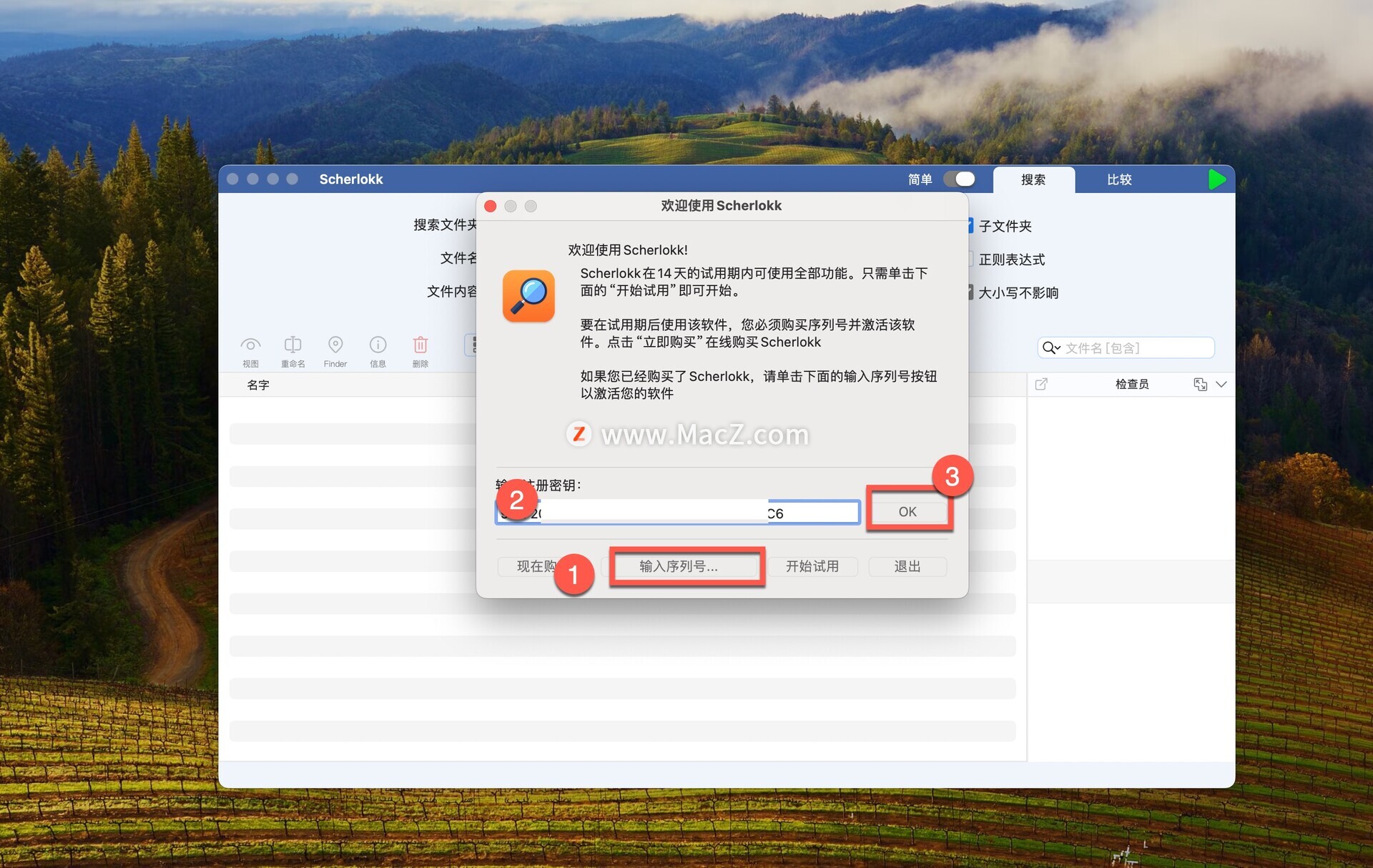This screenshot has width=1373, height=868.
Task: Click the registration key input field
Action: coord(677,513)
